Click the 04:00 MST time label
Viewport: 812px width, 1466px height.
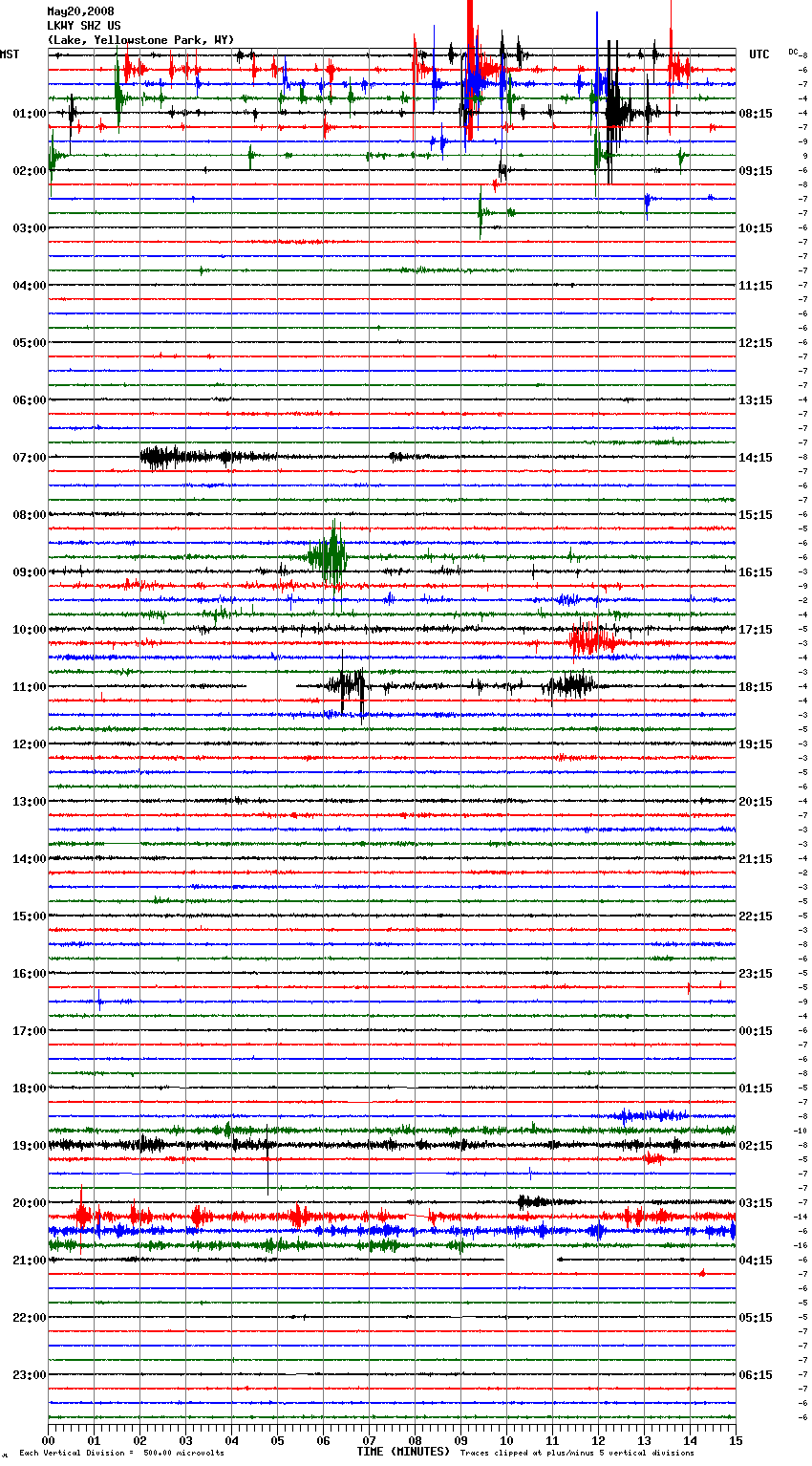coord(30,286)
